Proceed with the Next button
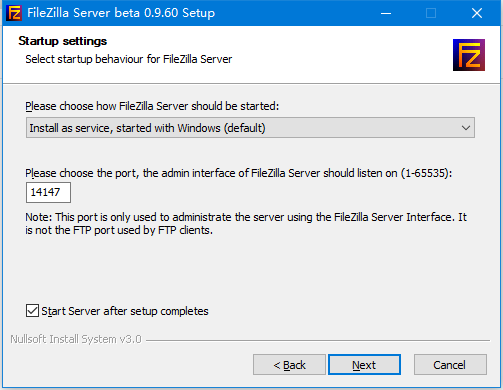 pyautogui.click(x=364, y=365)
